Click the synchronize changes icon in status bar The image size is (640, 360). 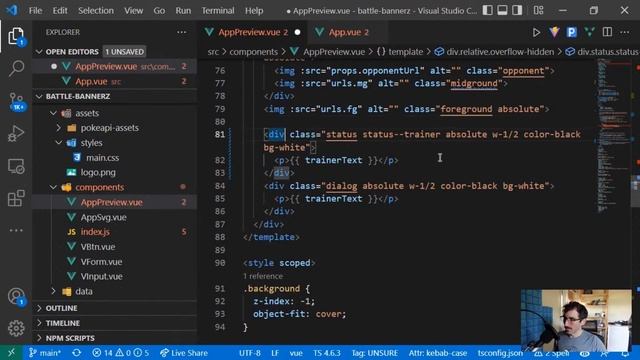[76, 353]
